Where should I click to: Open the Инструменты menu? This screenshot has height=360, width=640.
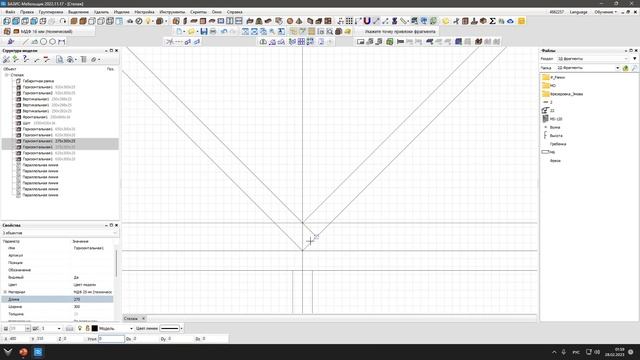(172, 12)
